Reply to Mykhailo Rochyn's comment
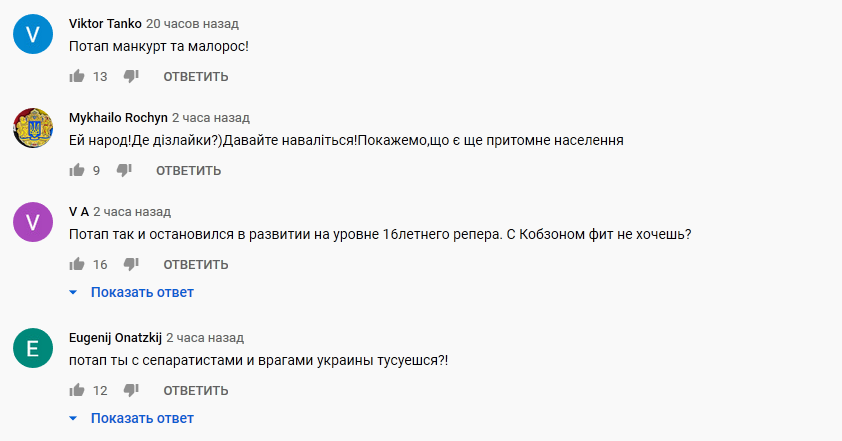The height and width of the screenshot is (441, 842). (x=188, y=171)
